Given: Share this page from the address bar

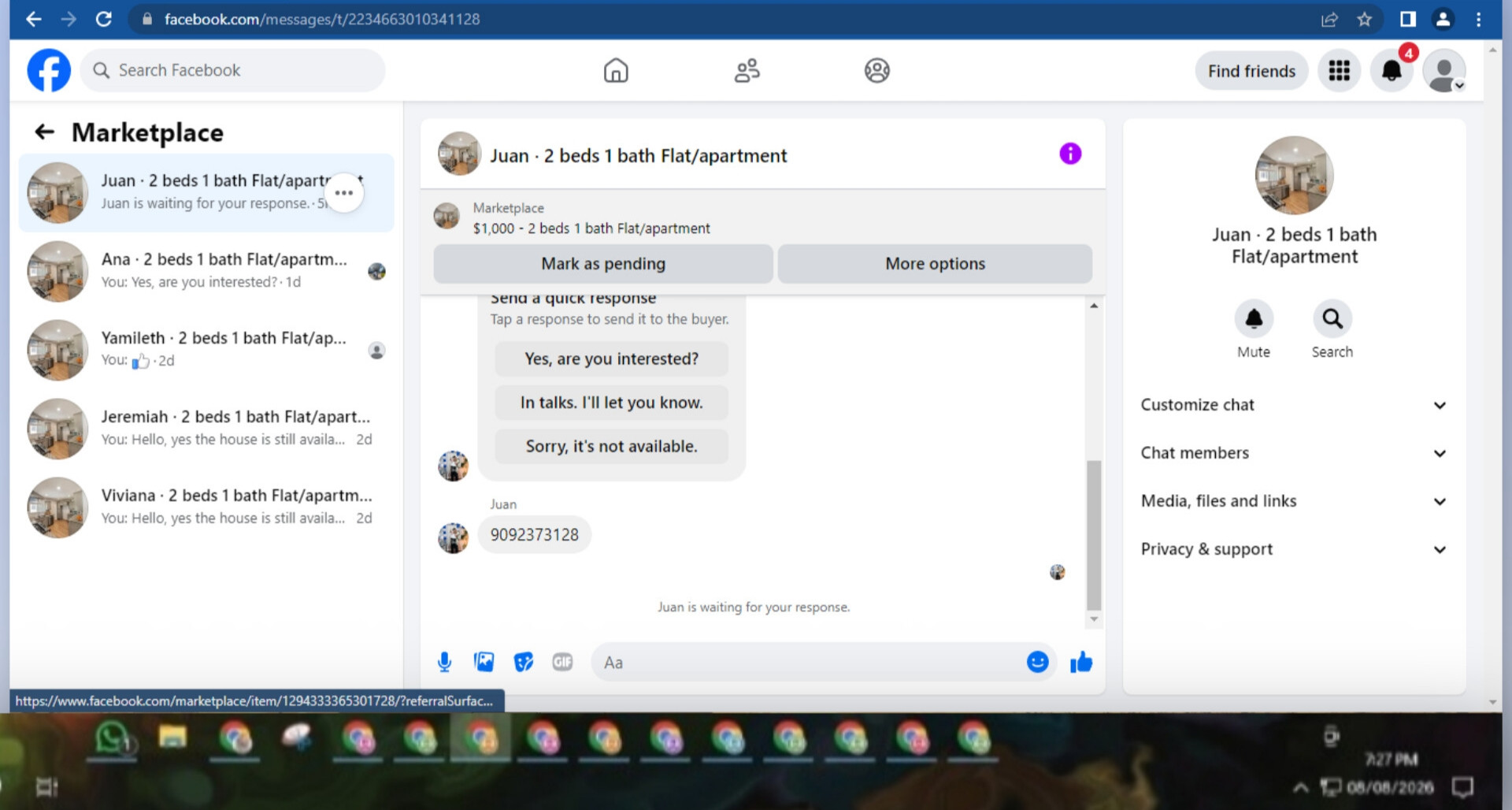Looking at the screenshot, I should pos(1329,19).
